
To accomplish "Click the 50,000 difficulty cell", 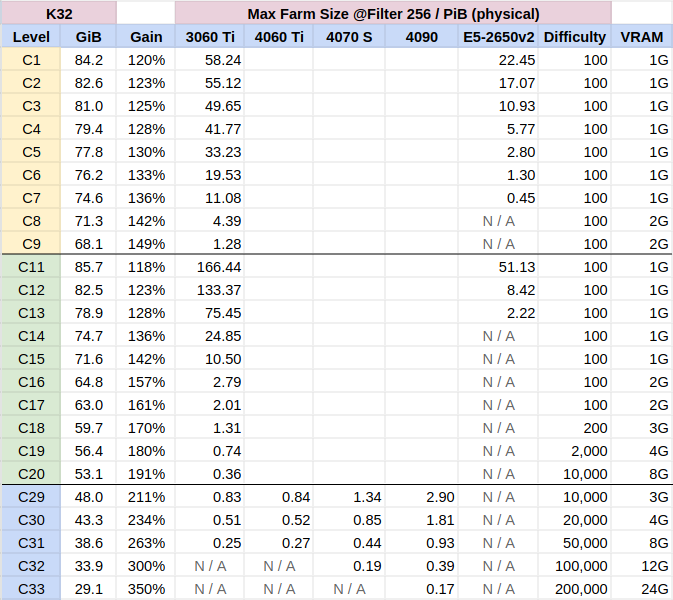I will [575, 543].
